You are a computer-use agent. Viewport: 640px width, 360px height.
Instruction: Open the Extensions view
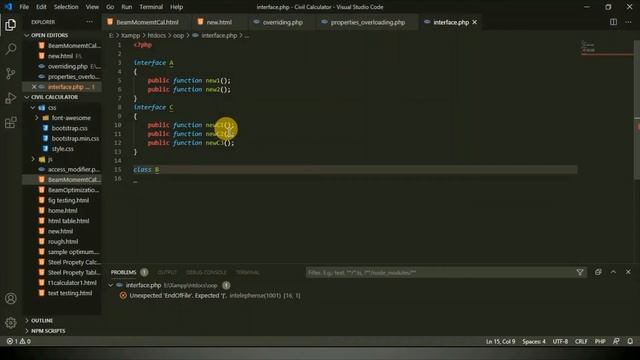(x=11, y=122)
